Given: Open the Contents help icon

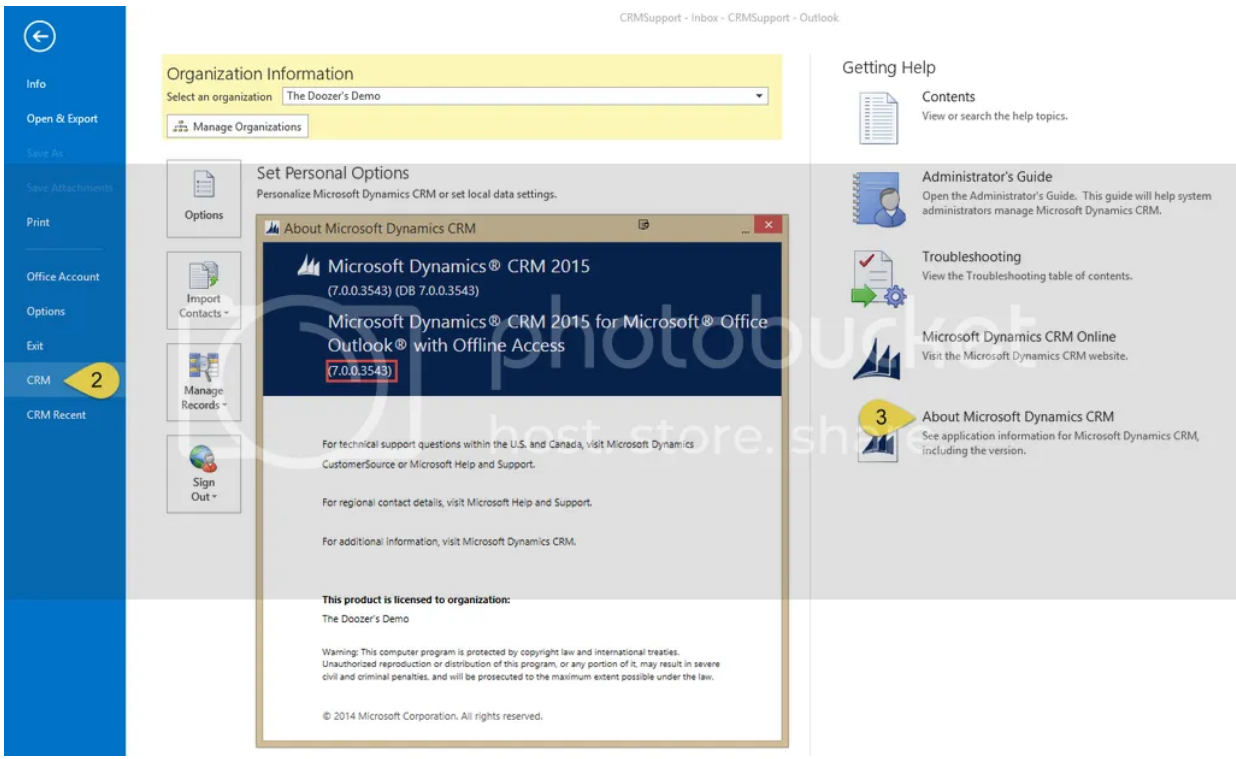Looking at the screenshot, I should pyautogui.click(x=879, y=117).
